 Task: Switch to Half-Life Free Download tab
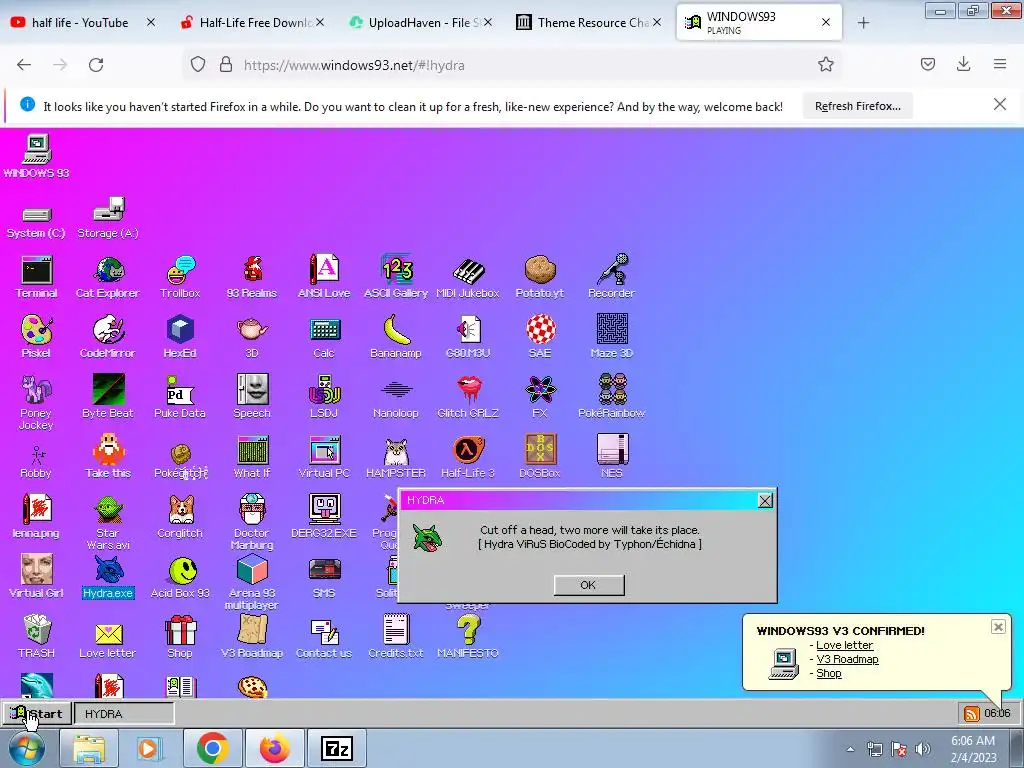(252, 22)
